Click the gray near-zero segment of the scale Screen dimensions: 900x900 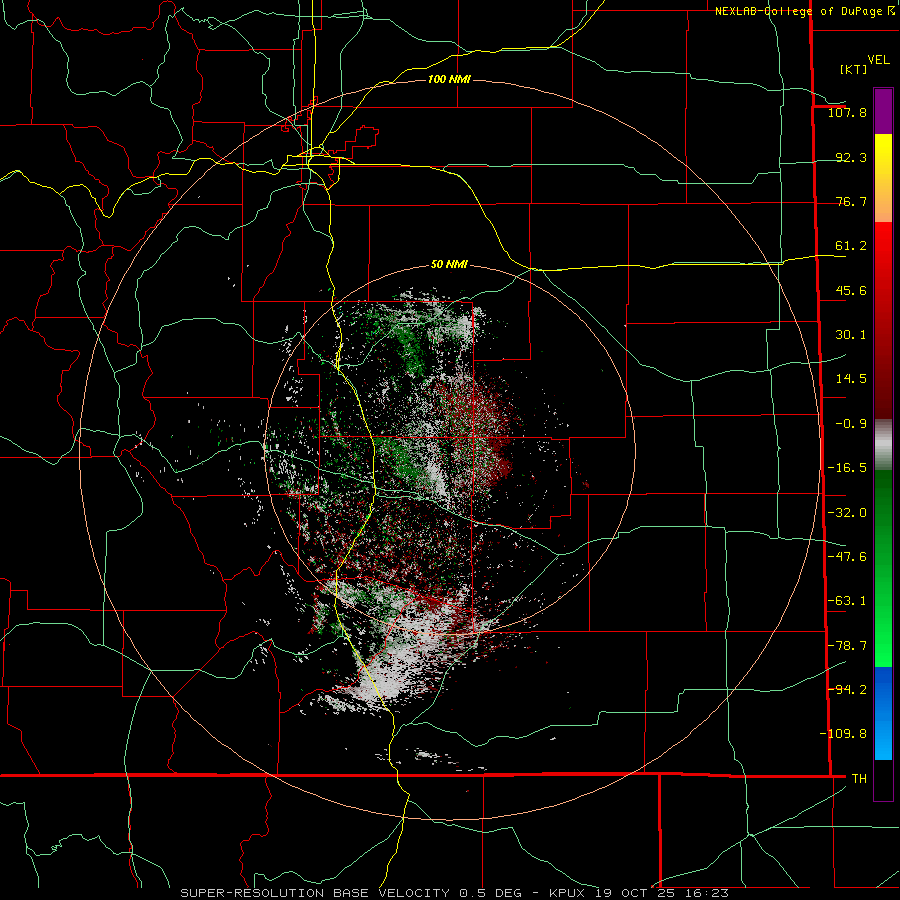(x=883, y=445)
